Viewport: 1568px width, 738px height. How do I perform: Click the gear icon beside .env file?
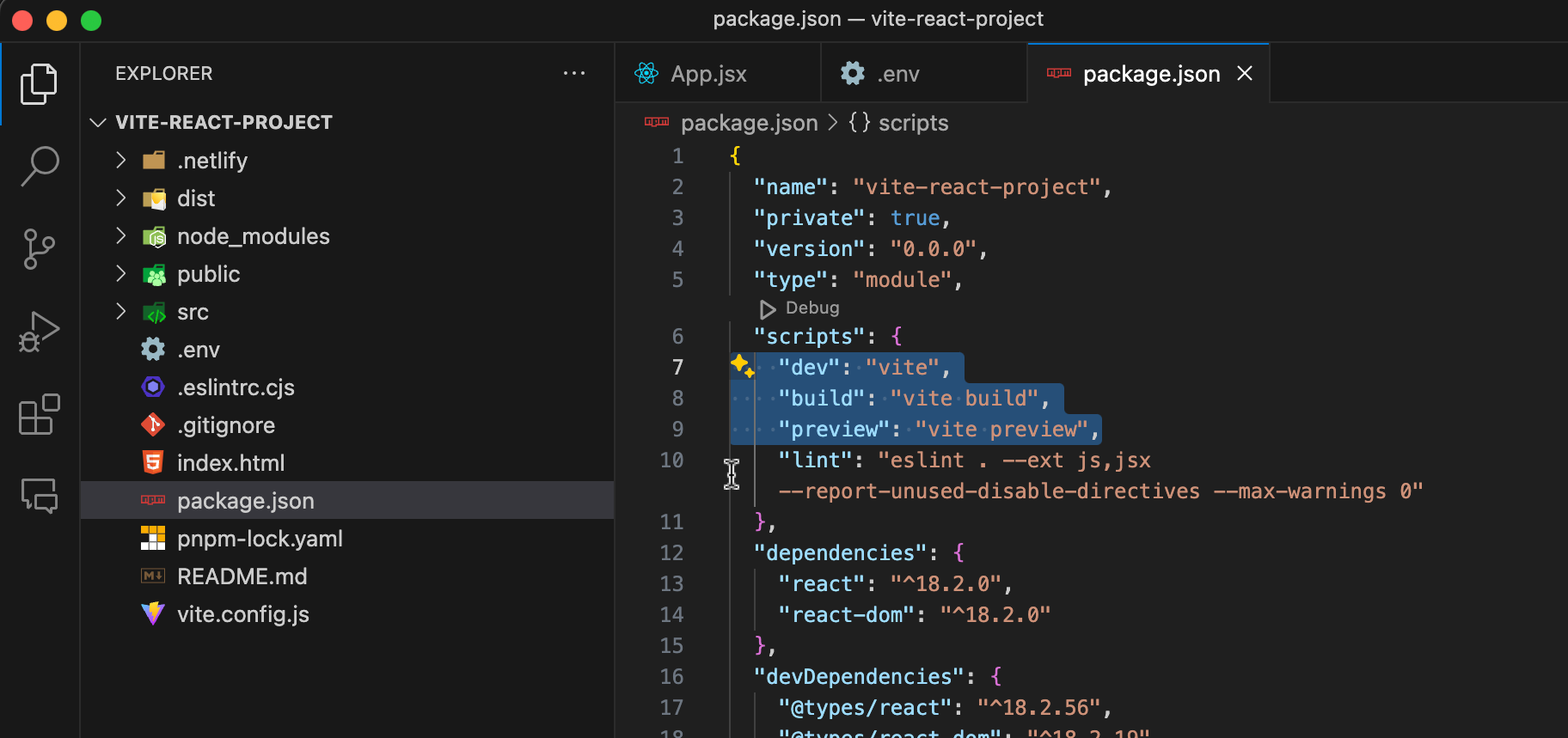(153, 349)
